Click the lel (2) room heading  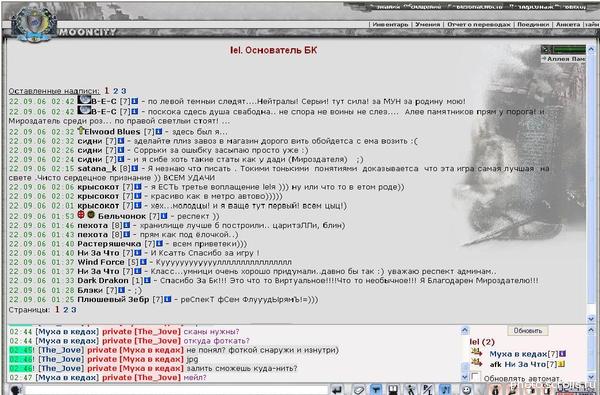click(x=482, y=342)
